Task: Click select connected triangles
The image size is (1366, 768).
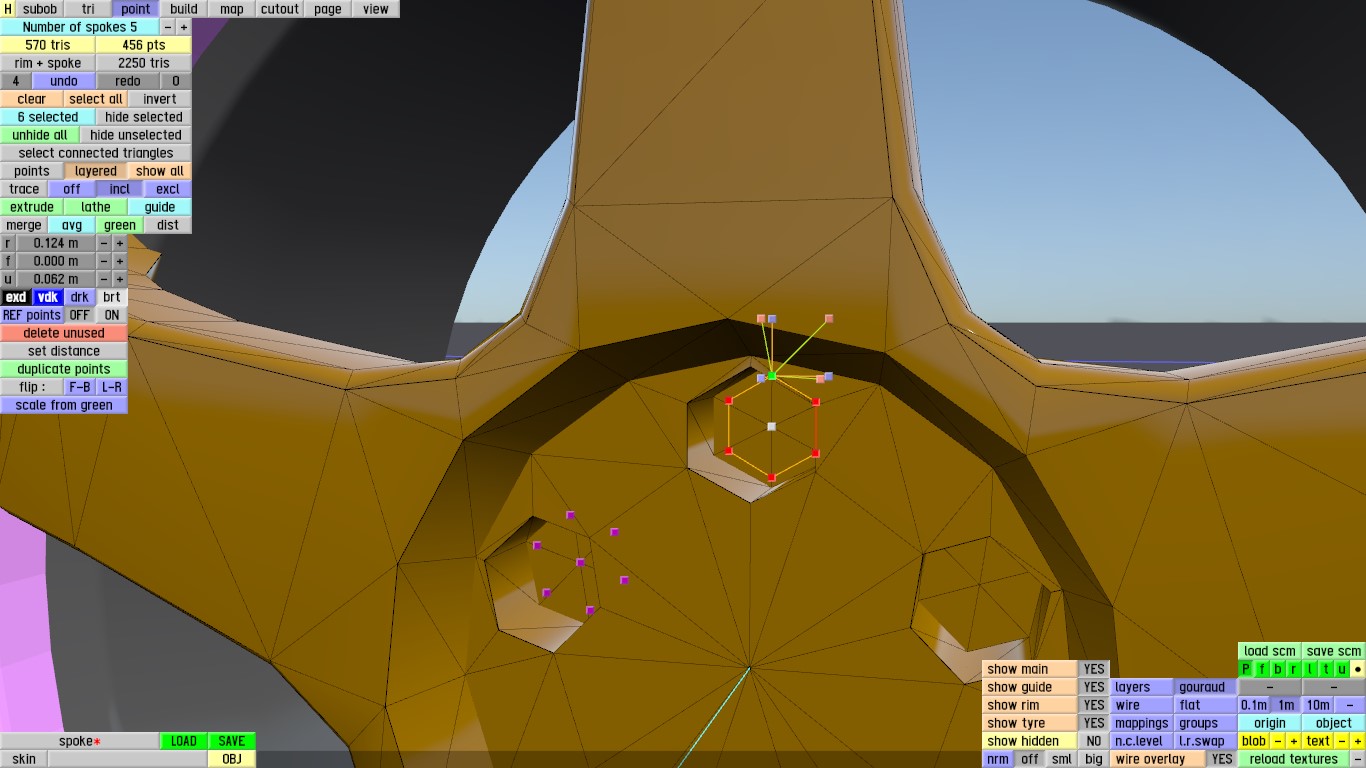Action: [x=96, y=153]
